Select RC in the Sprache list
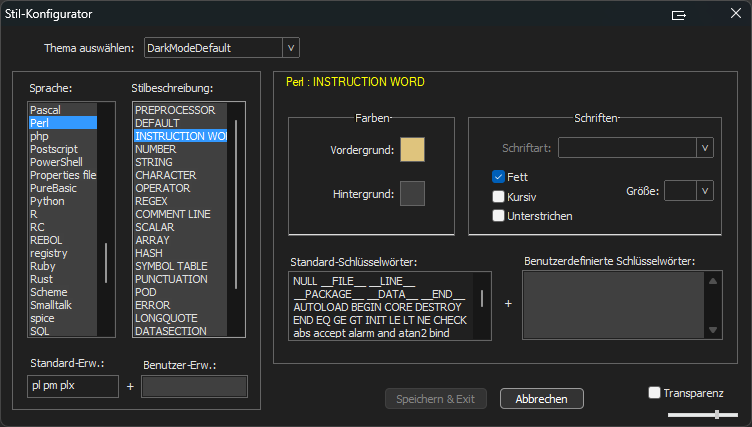752x427 pixels. 63,227
